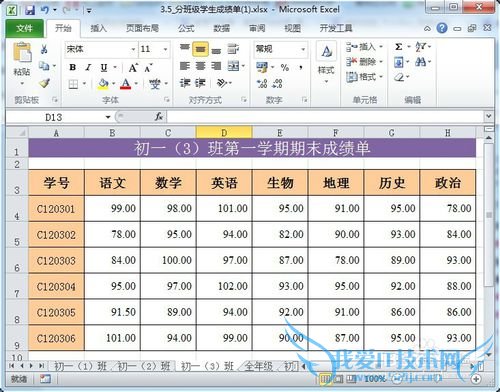Switch to the 开发工具 ribbon tab
500x392 pixels.
click(336, 28)
